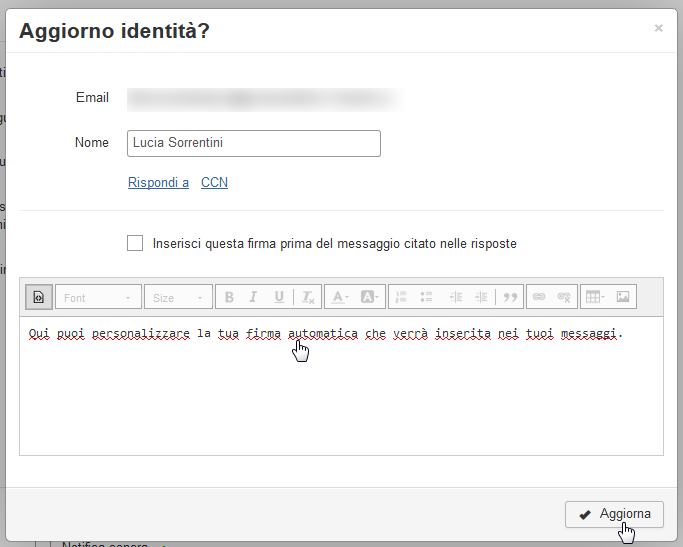Open the Font dropdown
The width and height of the screenshot is (683, 547).
[98, 297]
